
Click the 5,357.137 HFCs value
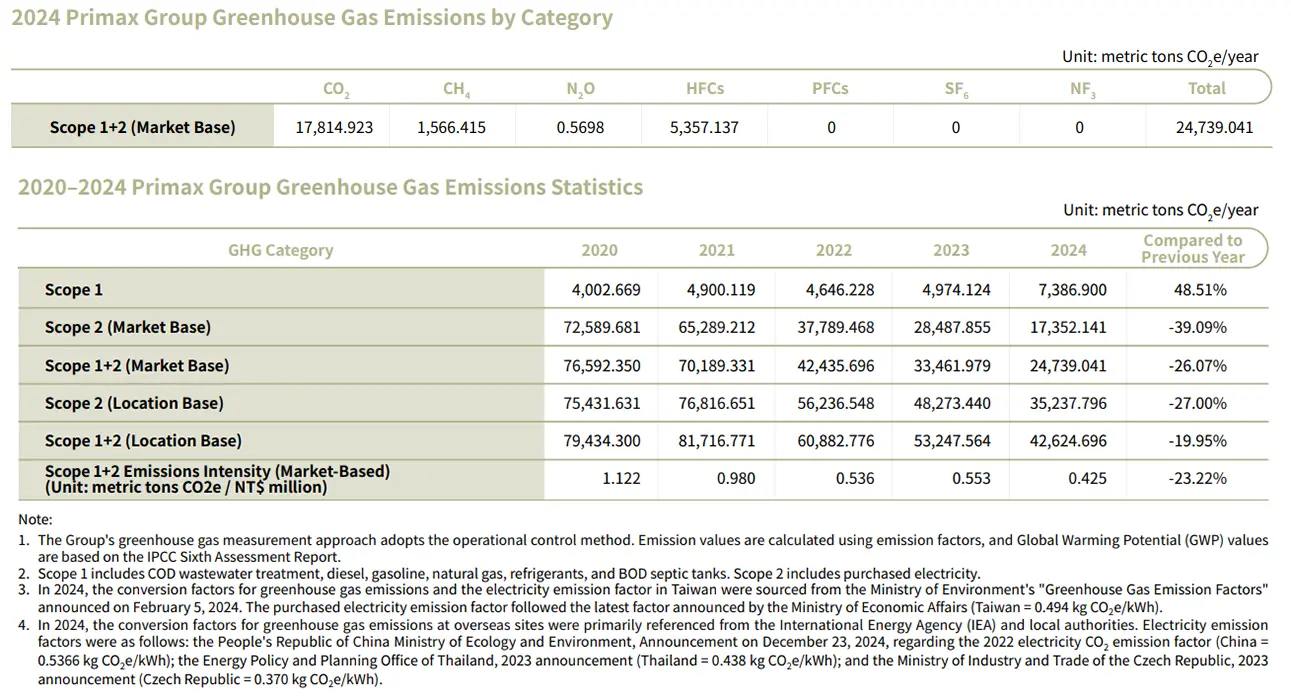click(x=706, y=127)
